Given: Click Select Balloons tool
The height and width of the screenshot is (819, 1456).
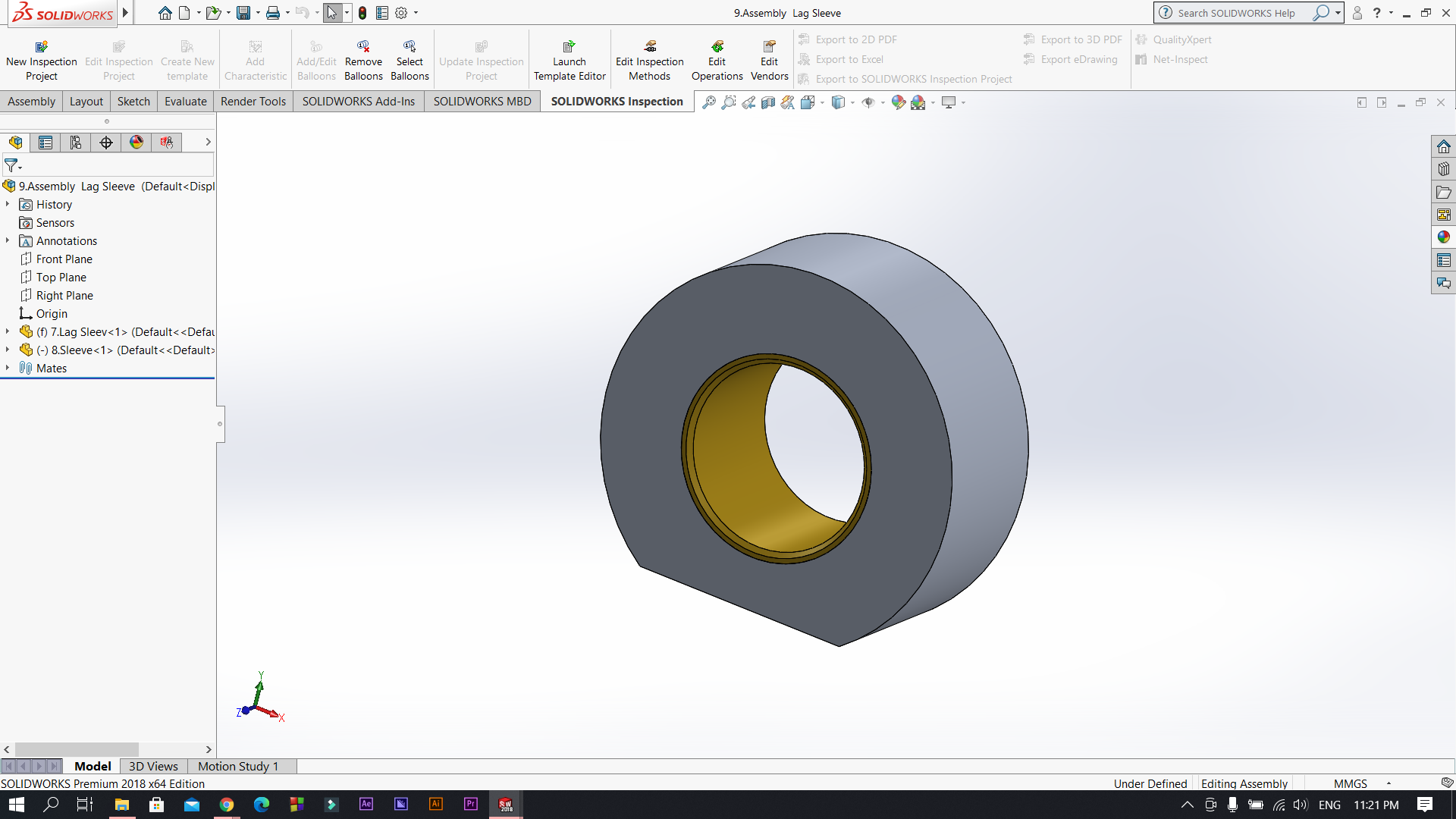Looking at the screenshot, I should [409, 60].
